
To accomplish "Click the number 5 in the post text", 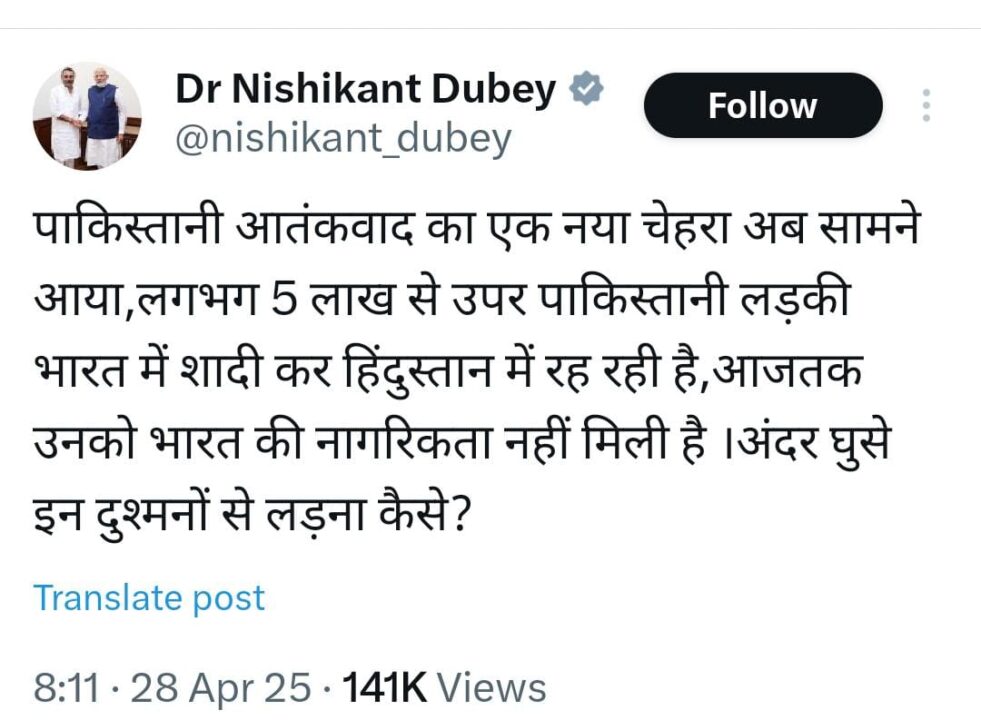I will coord(284,299).
